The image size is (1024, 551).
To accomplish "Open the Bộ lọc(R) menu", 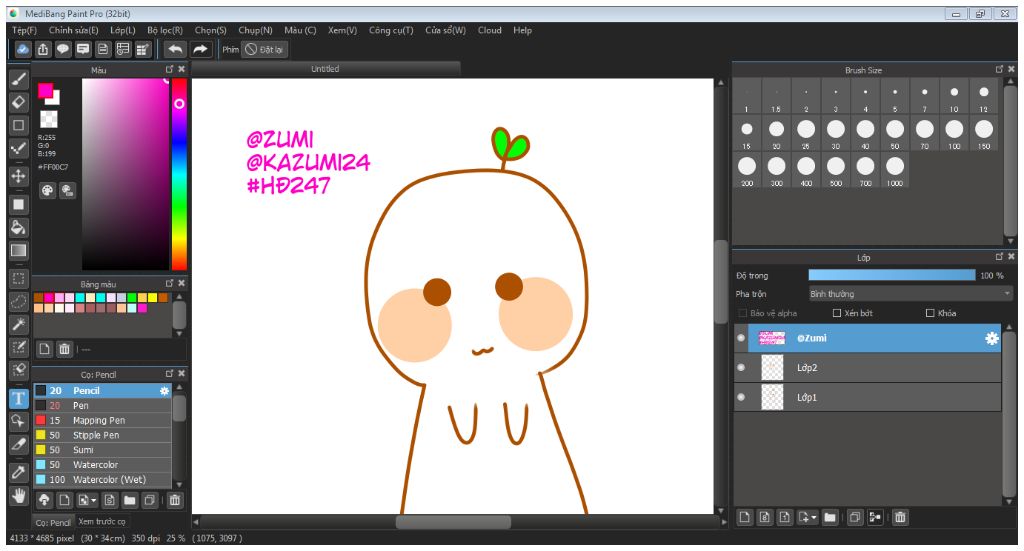I will coord(165,30).
